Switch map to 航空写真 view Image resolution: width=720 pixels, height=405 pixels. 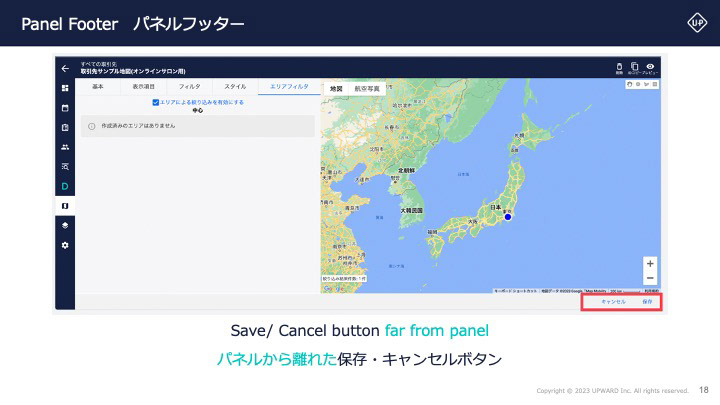pos(367,89)
